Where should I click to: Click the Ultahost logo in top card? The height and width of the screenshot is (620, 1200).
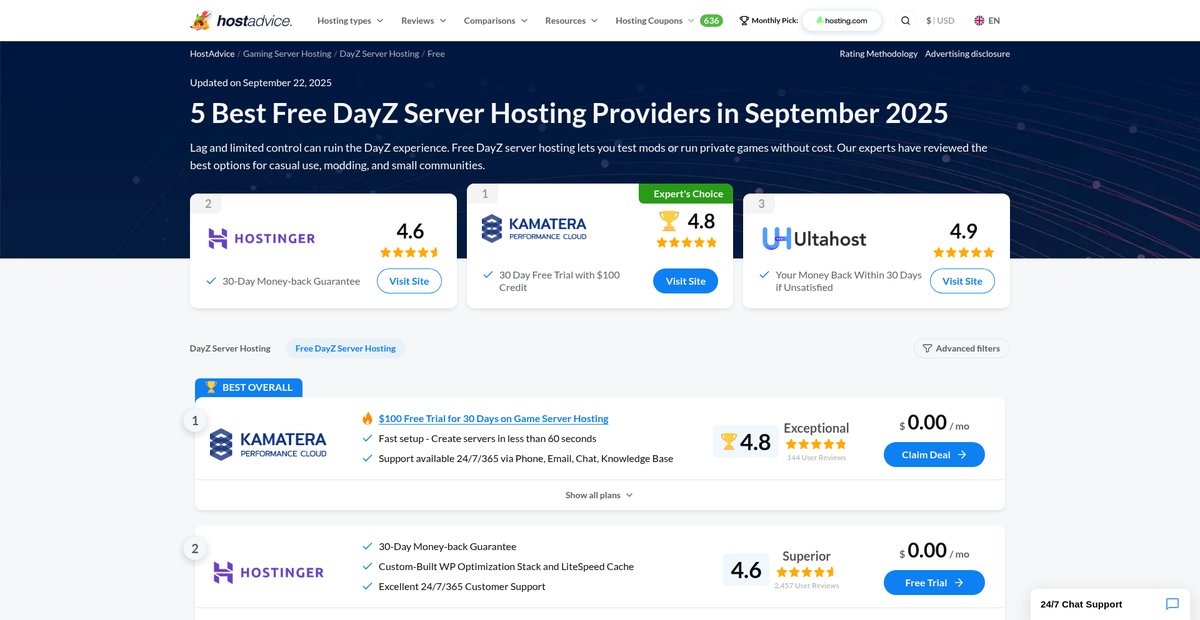(813, 238)
